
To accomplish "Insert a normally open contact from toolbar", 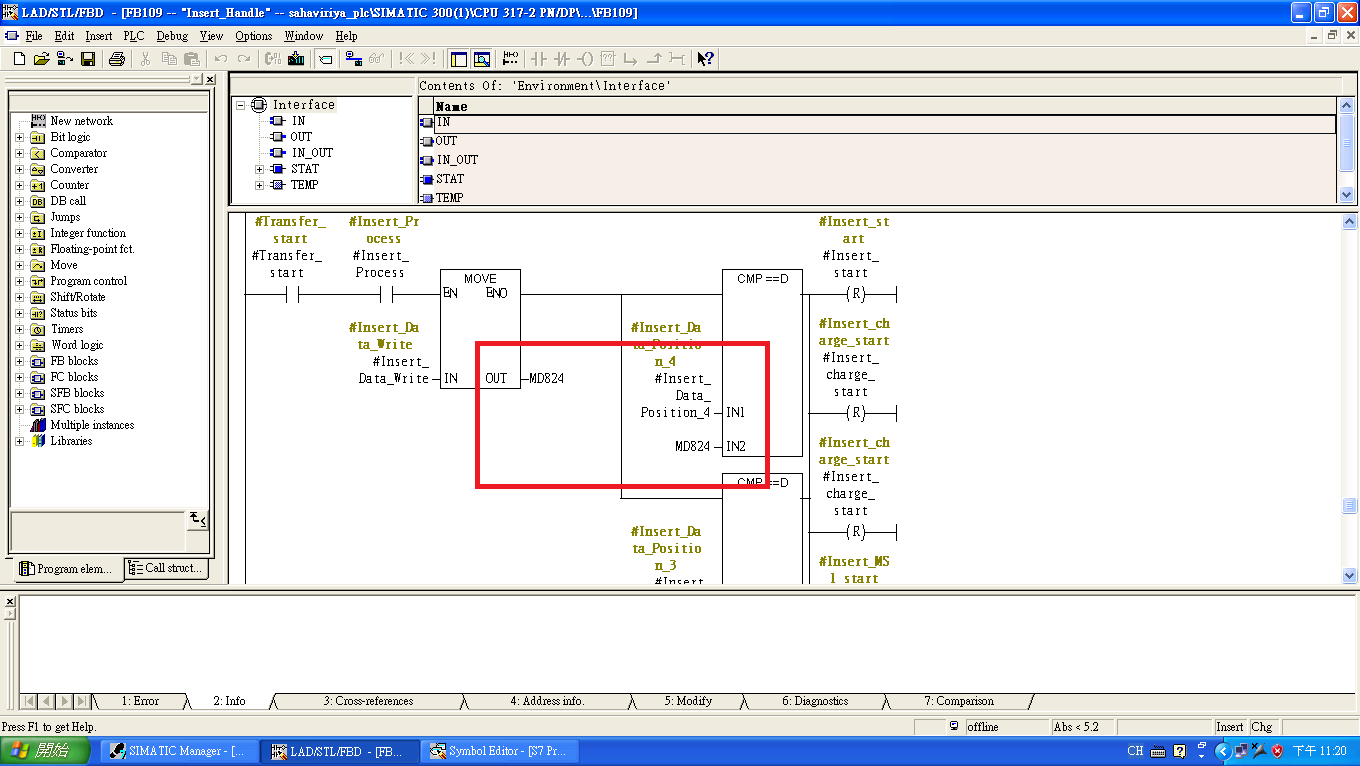I will [x=539, y=59].
